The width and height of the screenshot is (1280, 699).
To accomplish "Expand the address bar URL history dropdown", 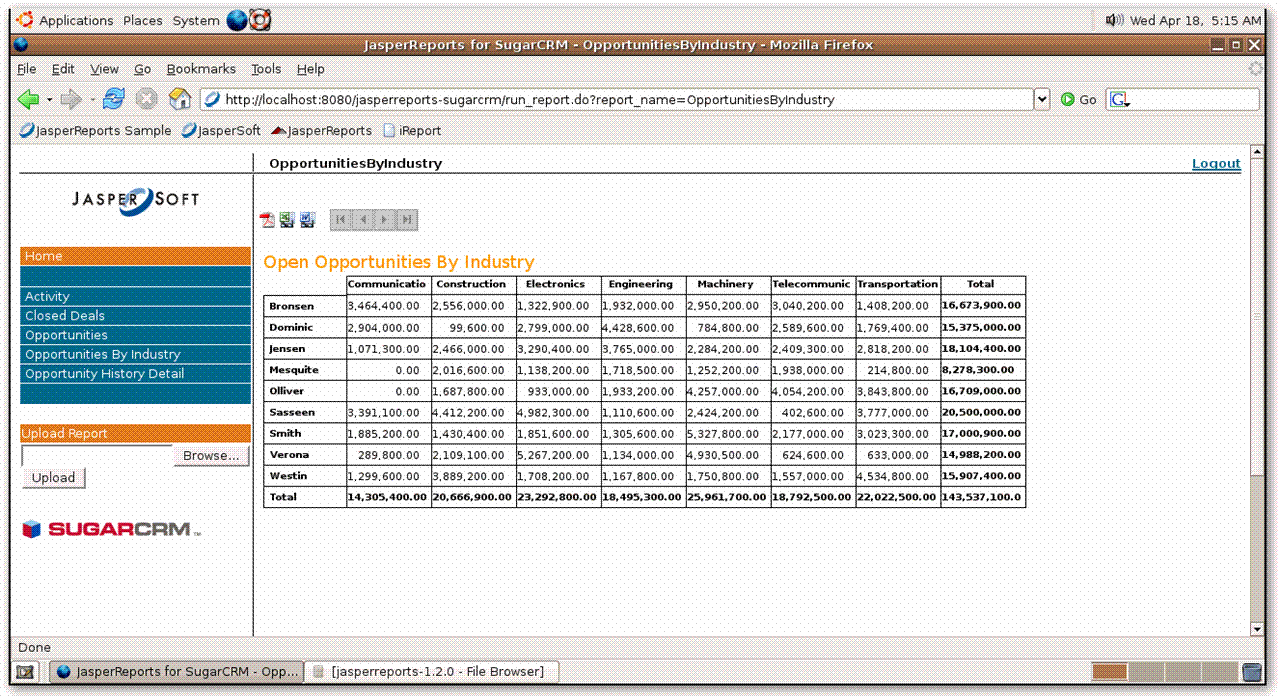I will [x=1042, y=99].
